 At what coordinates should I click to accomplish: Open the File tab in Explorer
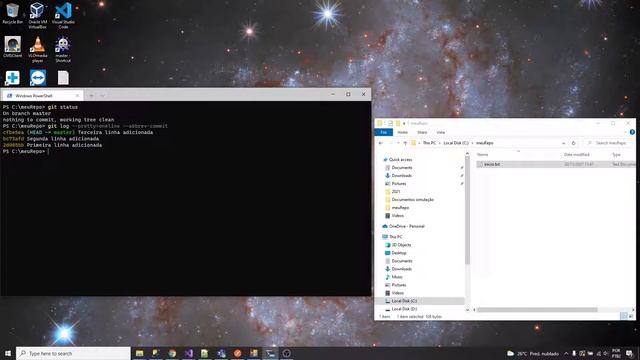pyautogui.click(x=383, y=132)
